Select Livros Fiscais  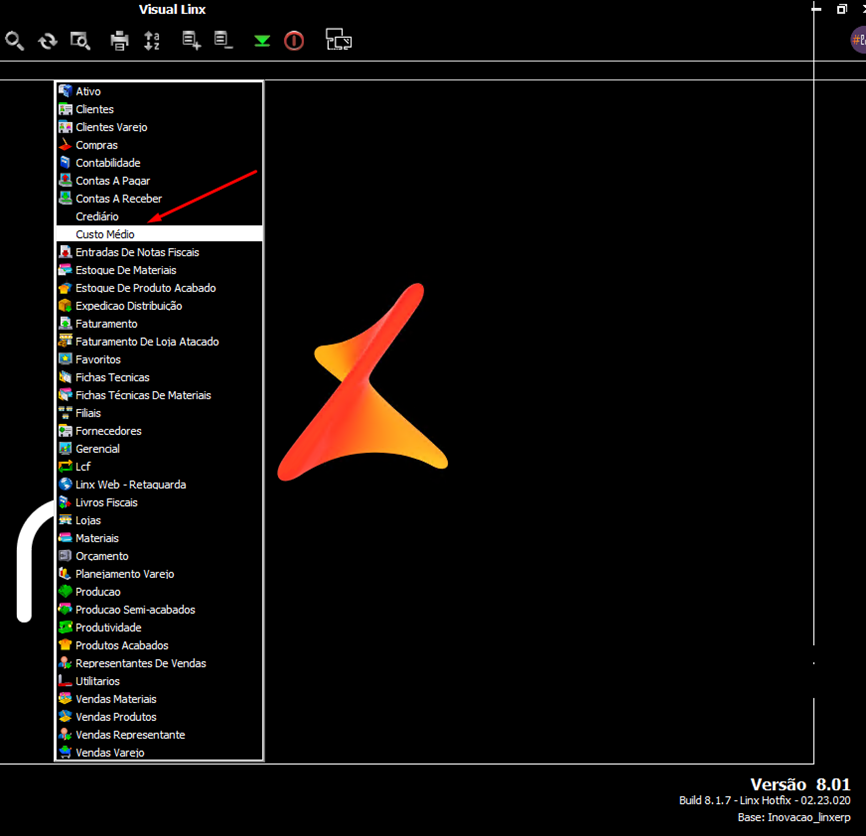(x=159, y=502)
